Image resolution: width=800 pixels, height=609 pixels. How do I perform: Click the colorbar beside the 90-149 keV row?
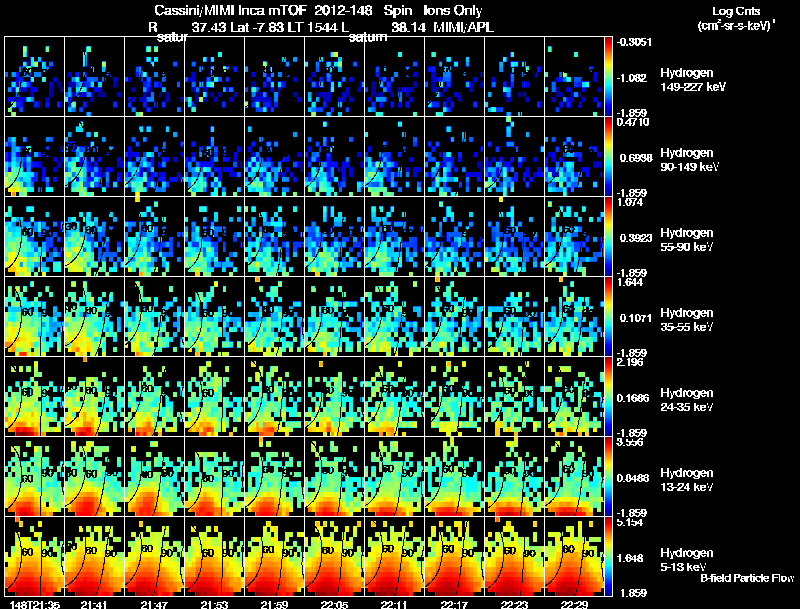pos(608,157)
